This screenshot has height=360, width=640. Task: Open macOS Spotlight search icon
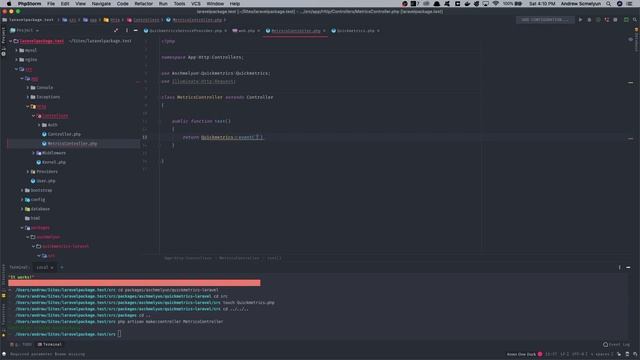coord(609,4)
